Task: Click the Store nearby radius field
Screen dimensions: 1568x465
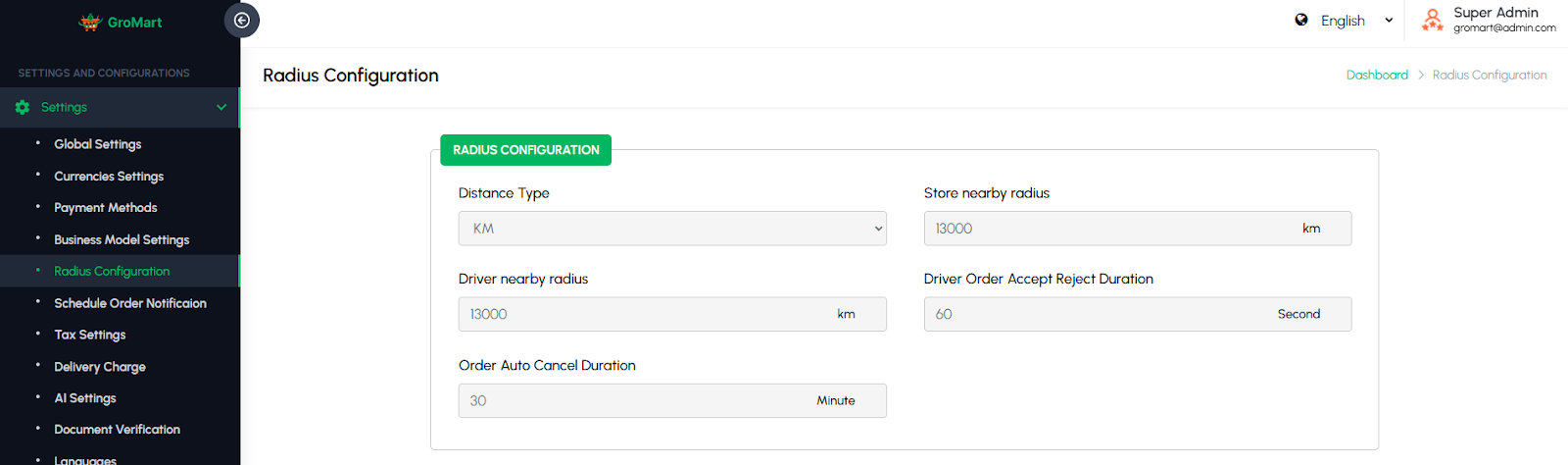Action: (1107, 229)
